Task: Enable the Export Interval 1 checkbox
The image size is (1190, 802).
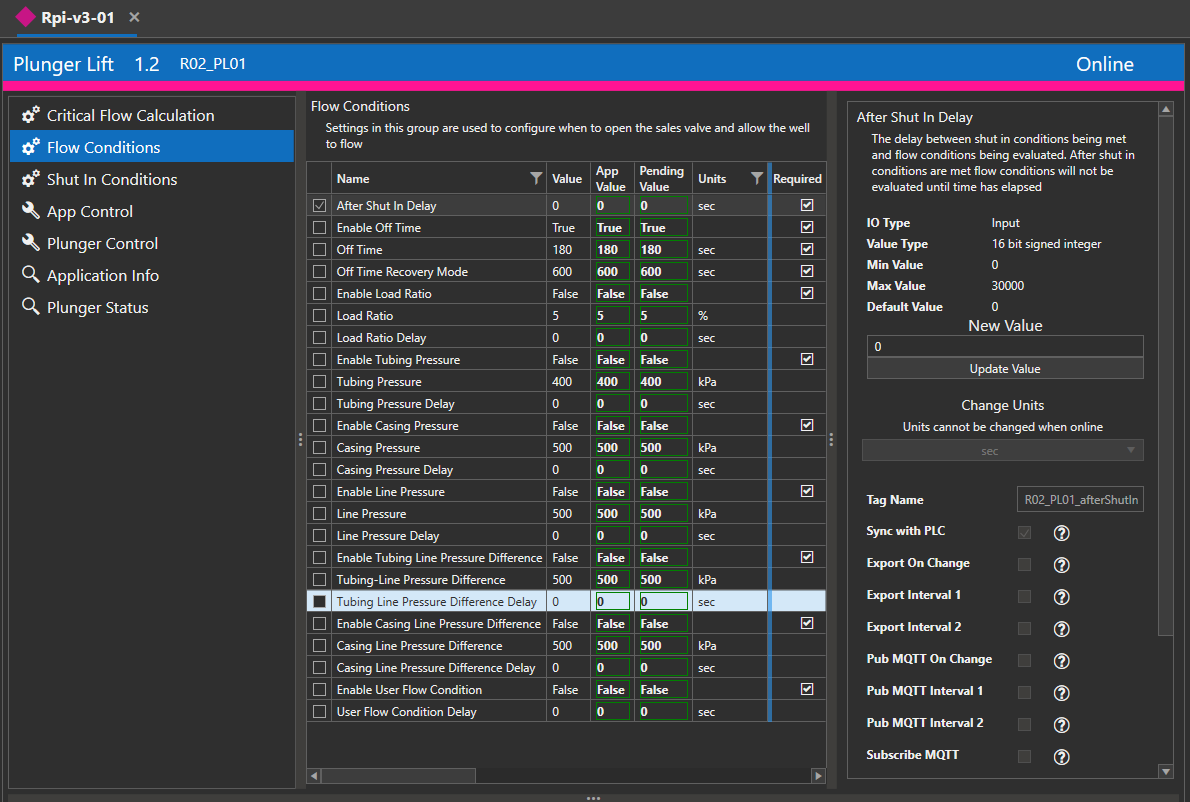Action: (1024, 597)
